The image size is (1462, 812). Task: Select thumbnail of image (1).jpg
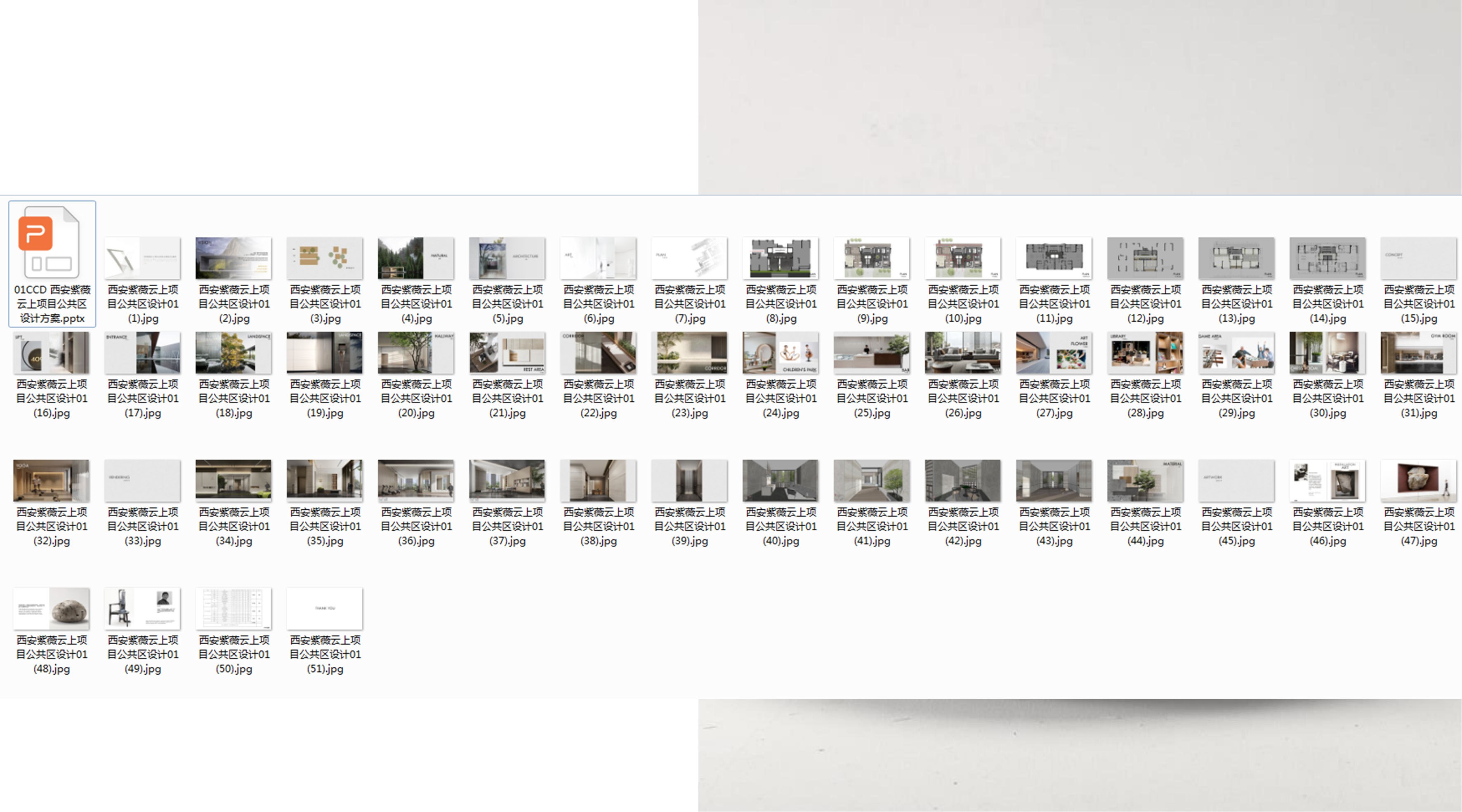[142, 258]
